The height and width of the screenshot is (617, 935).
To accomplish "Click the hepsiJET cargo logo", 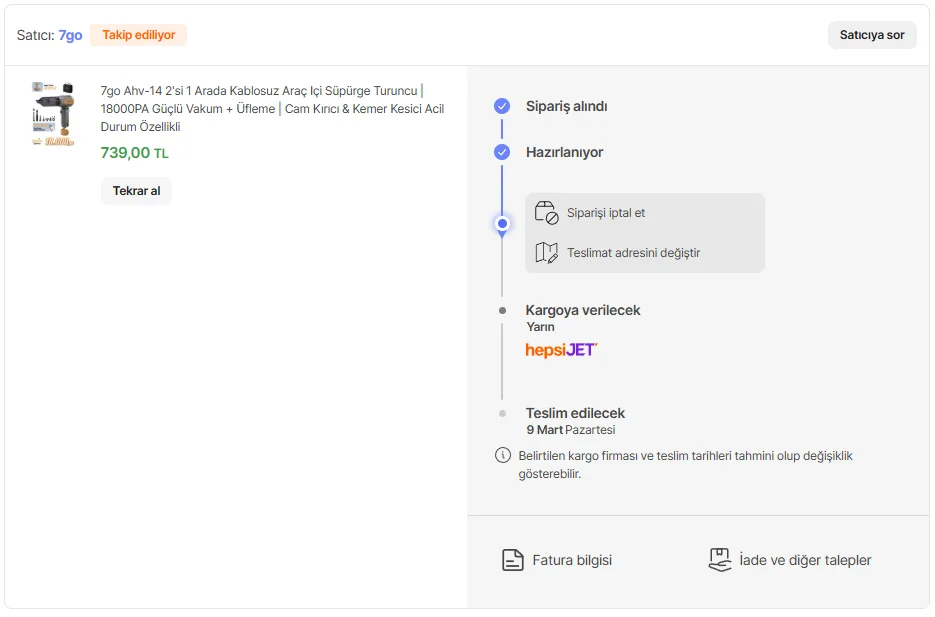I will [561, 350].
